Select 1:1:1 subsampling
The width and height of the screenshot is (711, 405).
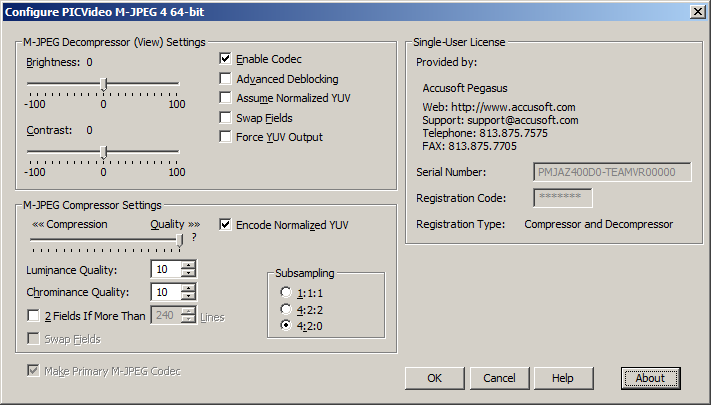(x=287, y=293)
